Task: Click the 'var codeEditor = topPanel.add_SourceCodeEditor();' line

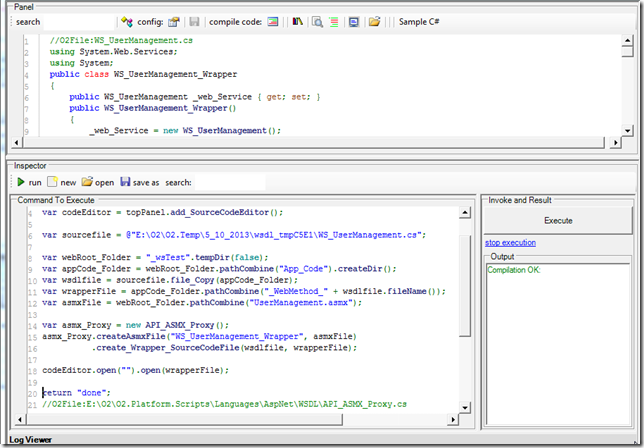Action: tap(162, 212)
